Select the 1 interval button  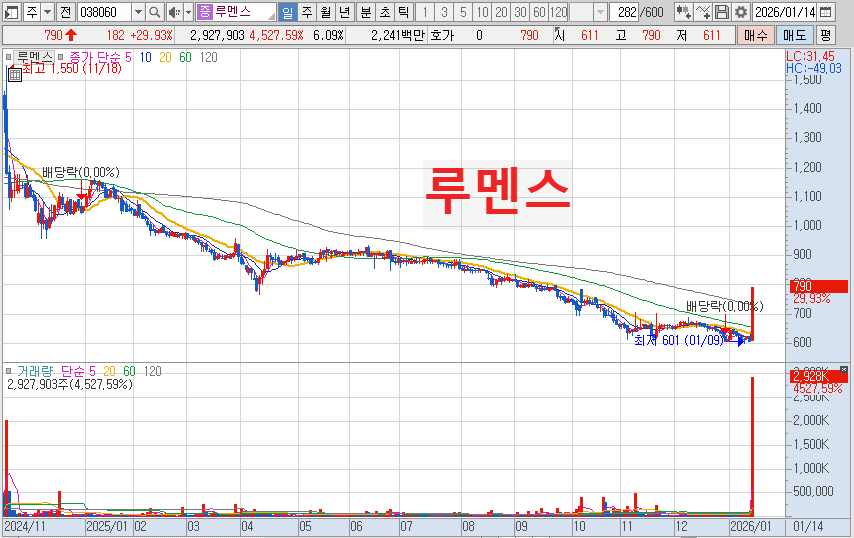click(425, 11)
